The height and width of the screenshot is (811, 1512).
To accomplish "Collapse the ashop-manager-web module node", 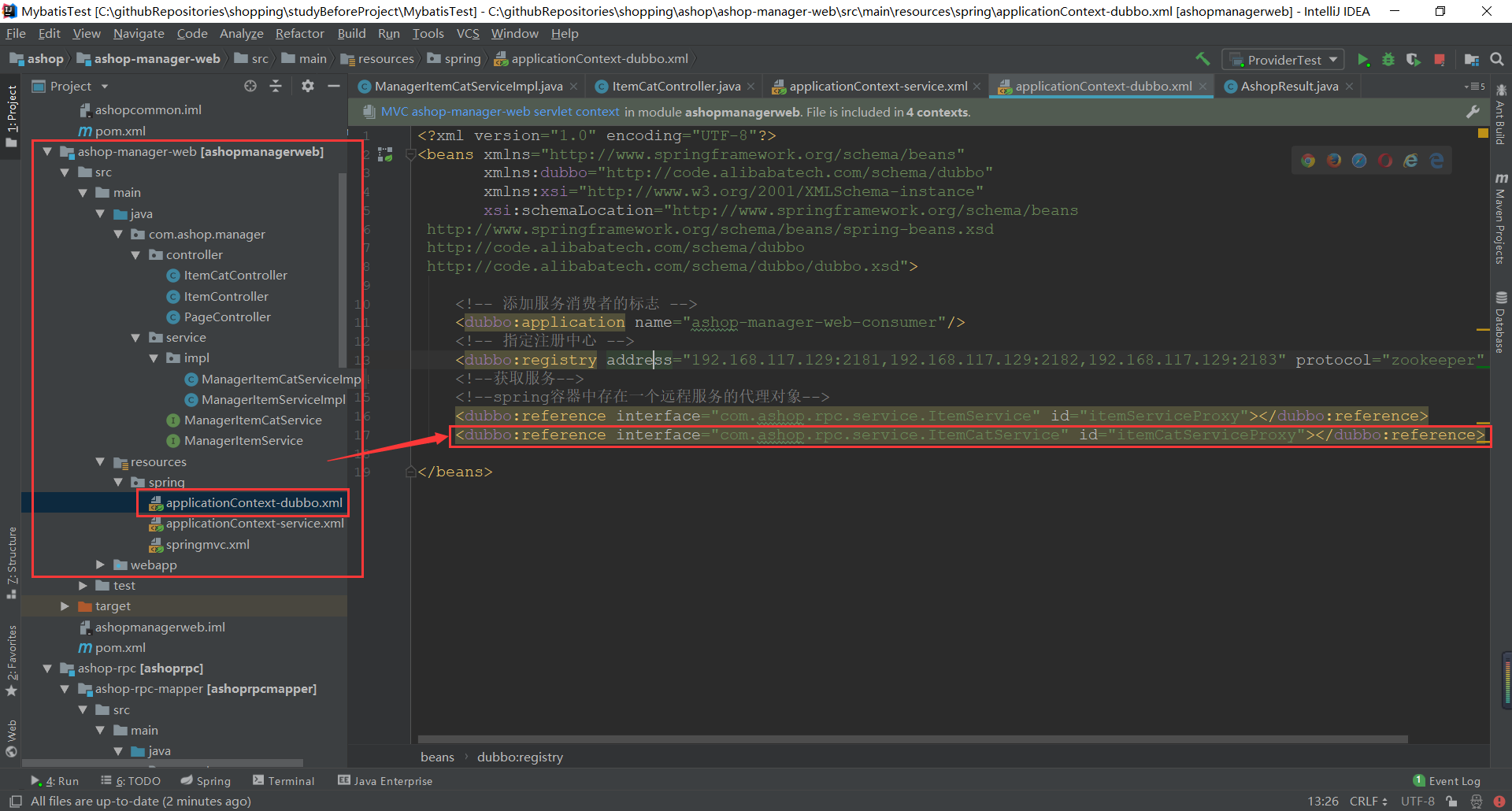I will pyautogui.click(x=47, y=151).
